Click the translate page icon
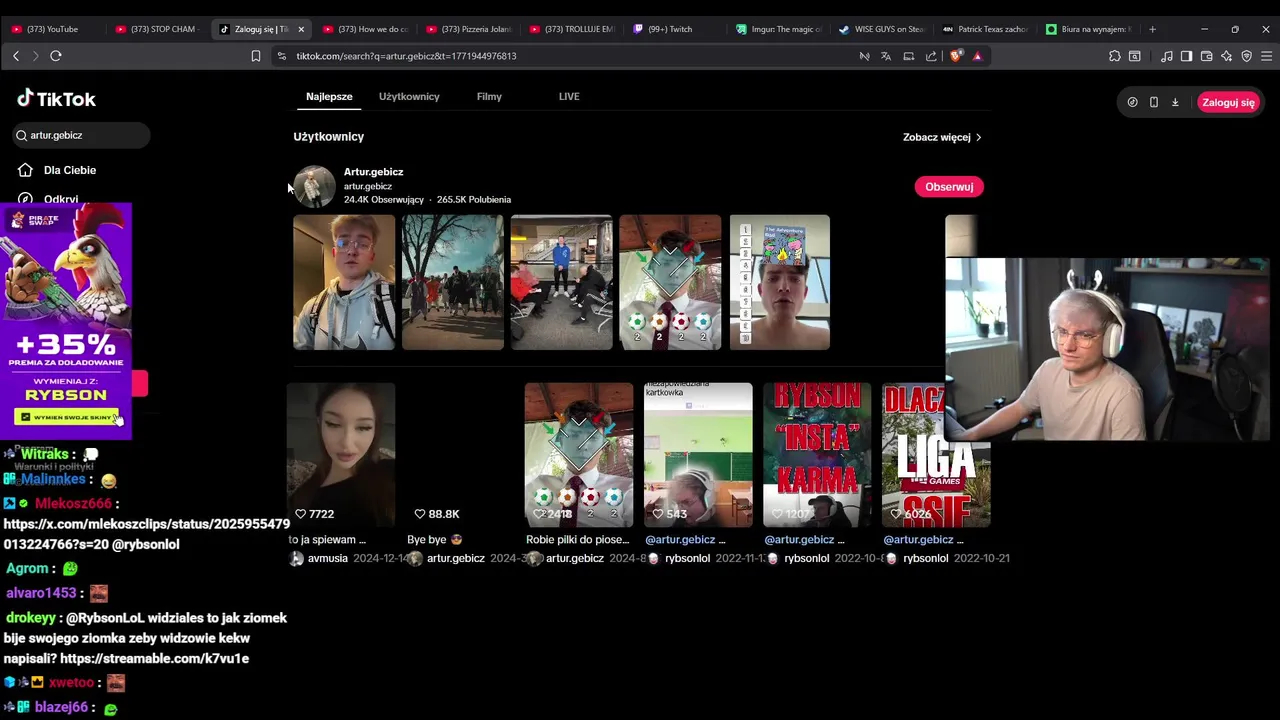1280x720 pixels. (x=886, y=56)
